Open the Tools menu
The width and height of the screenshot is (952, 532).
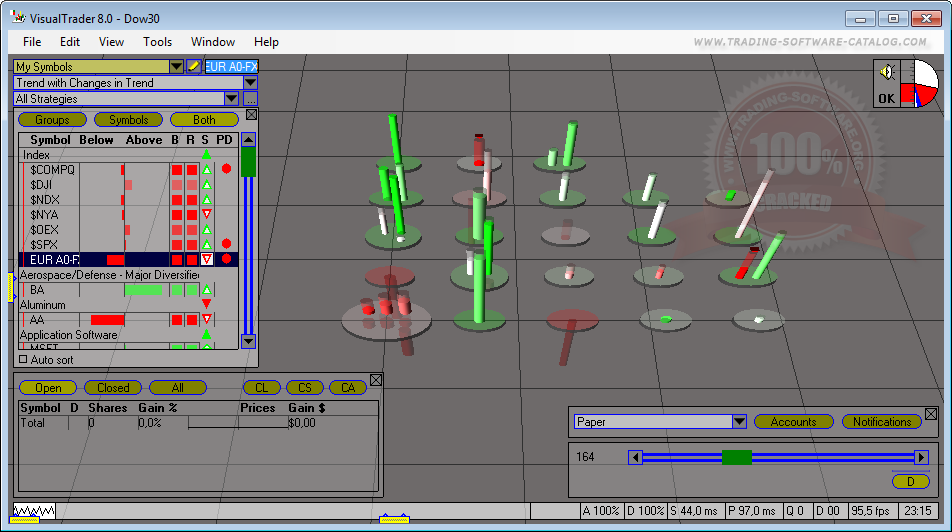[x=157, y=42]
